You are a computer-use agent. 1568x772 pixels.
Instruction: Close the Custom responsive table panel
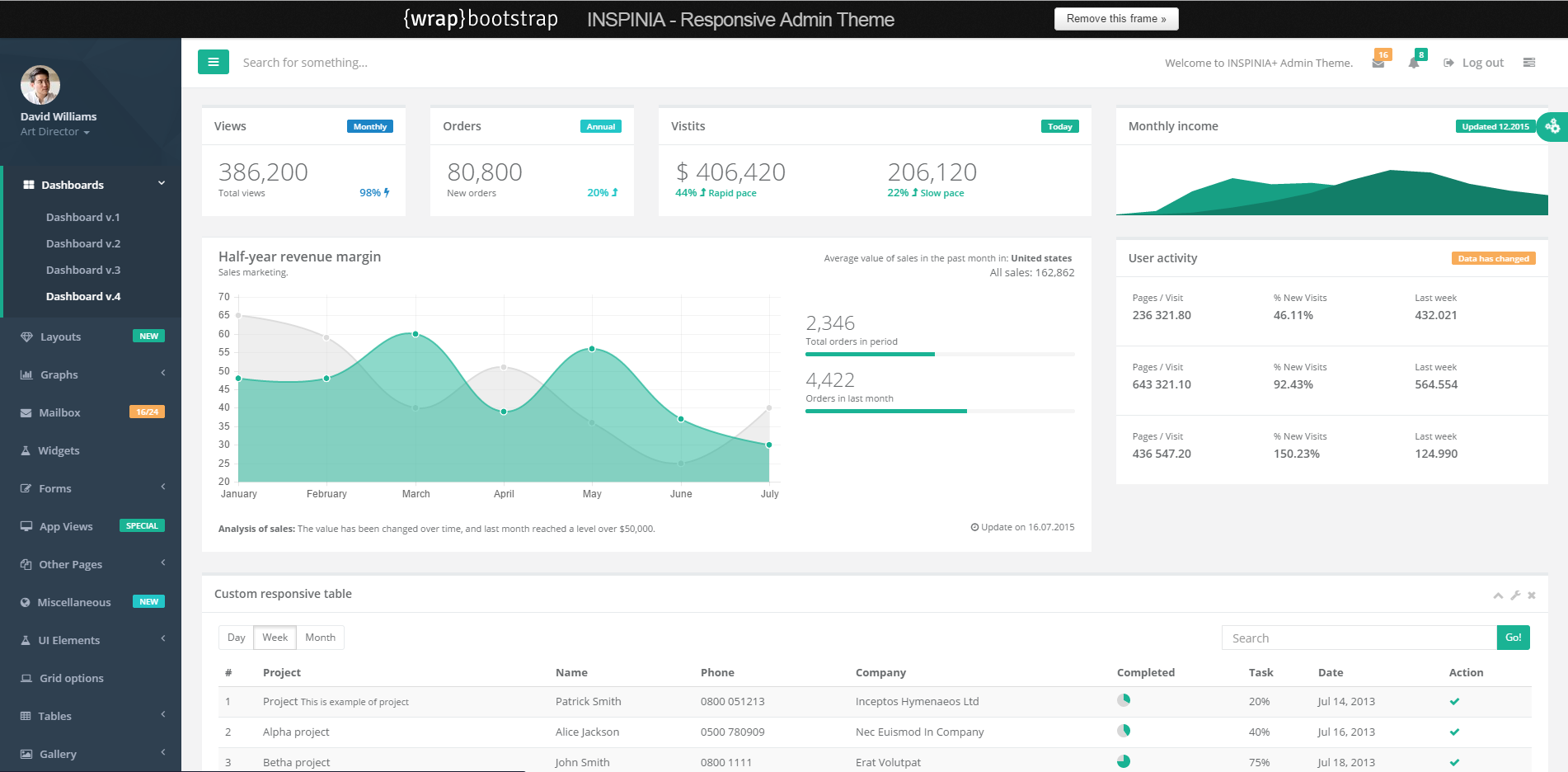1532,595
